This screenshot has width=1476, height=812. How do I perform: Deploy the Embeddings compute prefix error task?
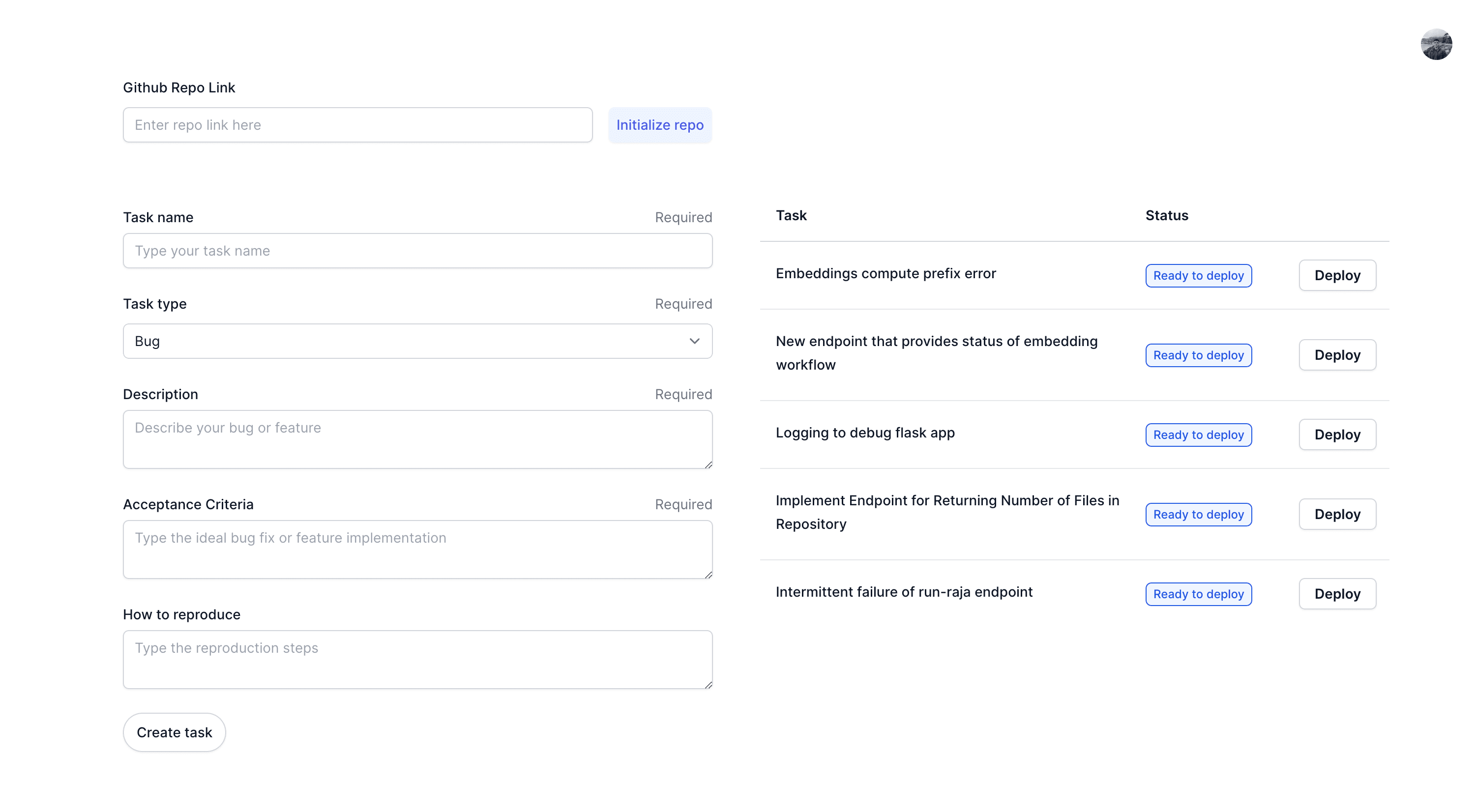[x=1337, y=275]
